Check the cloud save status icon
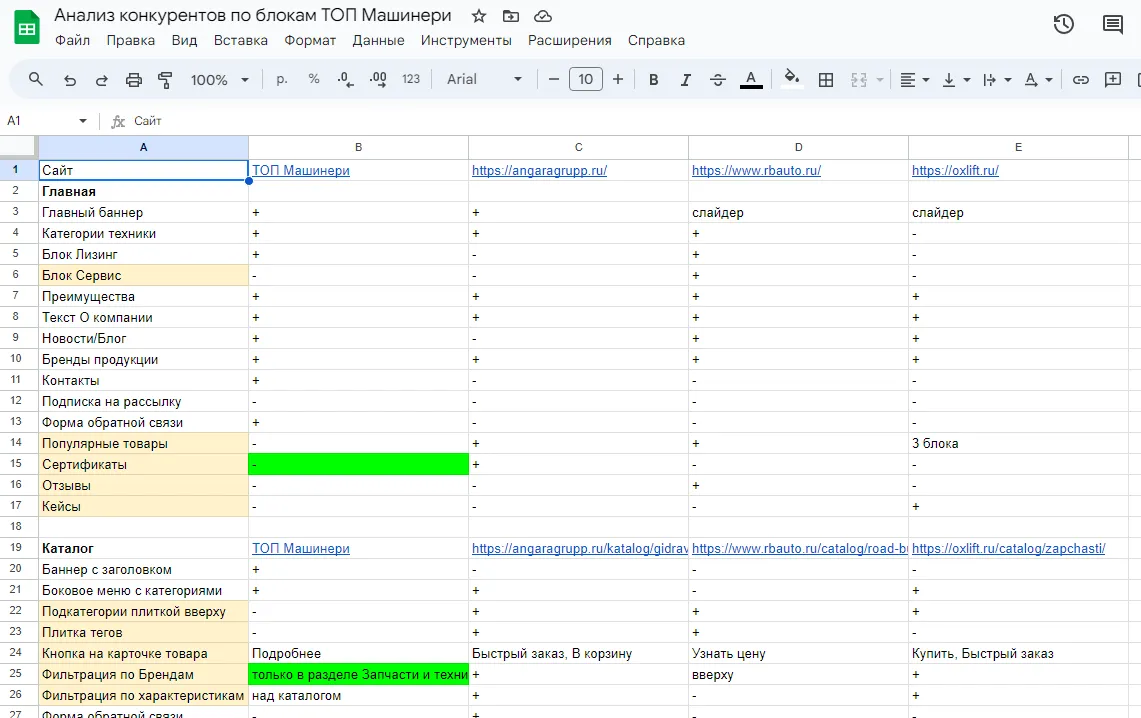Image resolution: width=1141 pixels, height=718 pixels. 543,16
